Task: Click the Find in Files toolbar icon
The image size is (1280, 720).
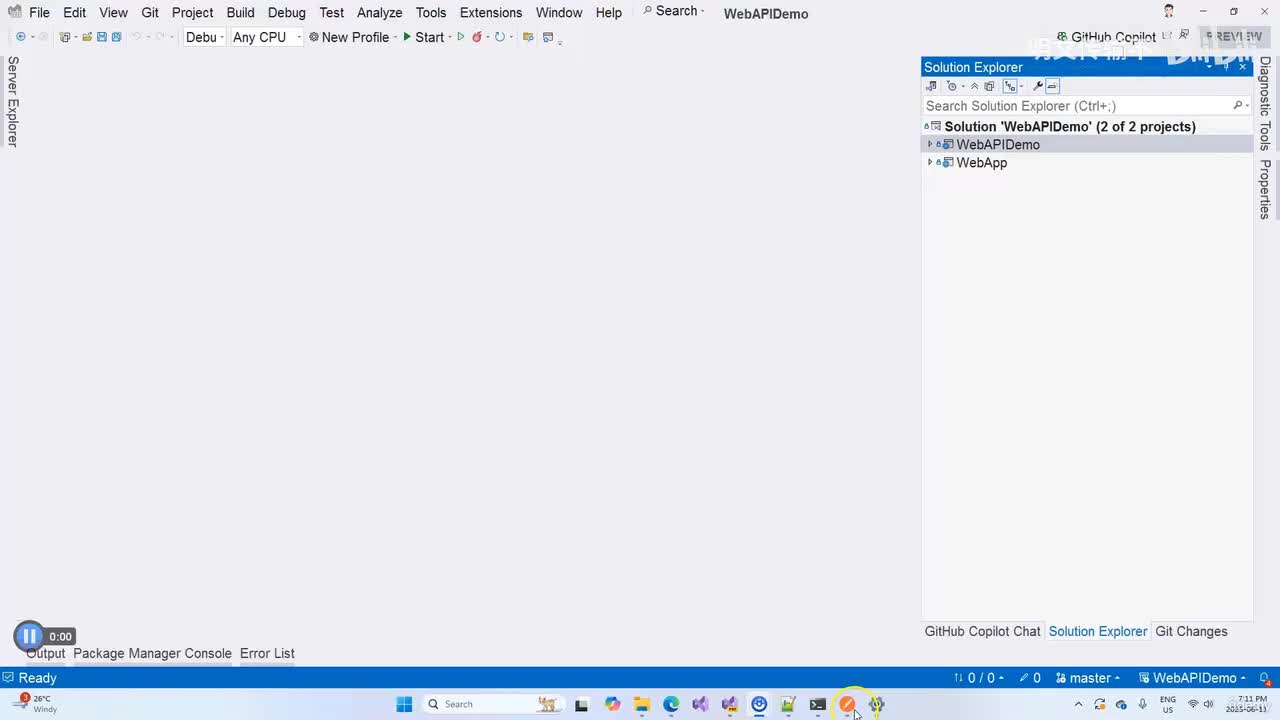Action: pyautogui.click(x=528, y=37)
